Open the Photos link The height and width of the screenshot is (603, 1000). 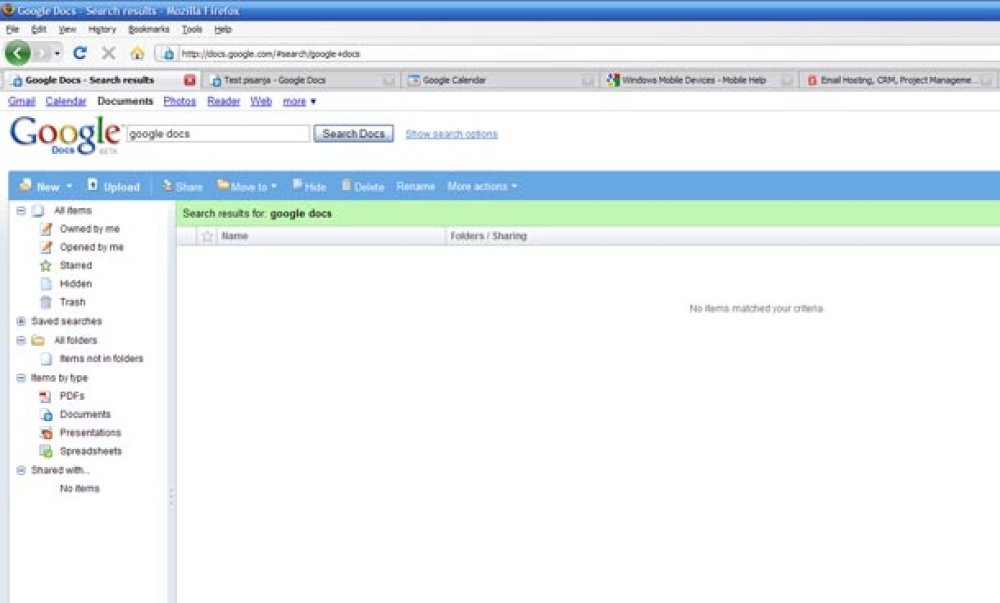click(179, 101)
